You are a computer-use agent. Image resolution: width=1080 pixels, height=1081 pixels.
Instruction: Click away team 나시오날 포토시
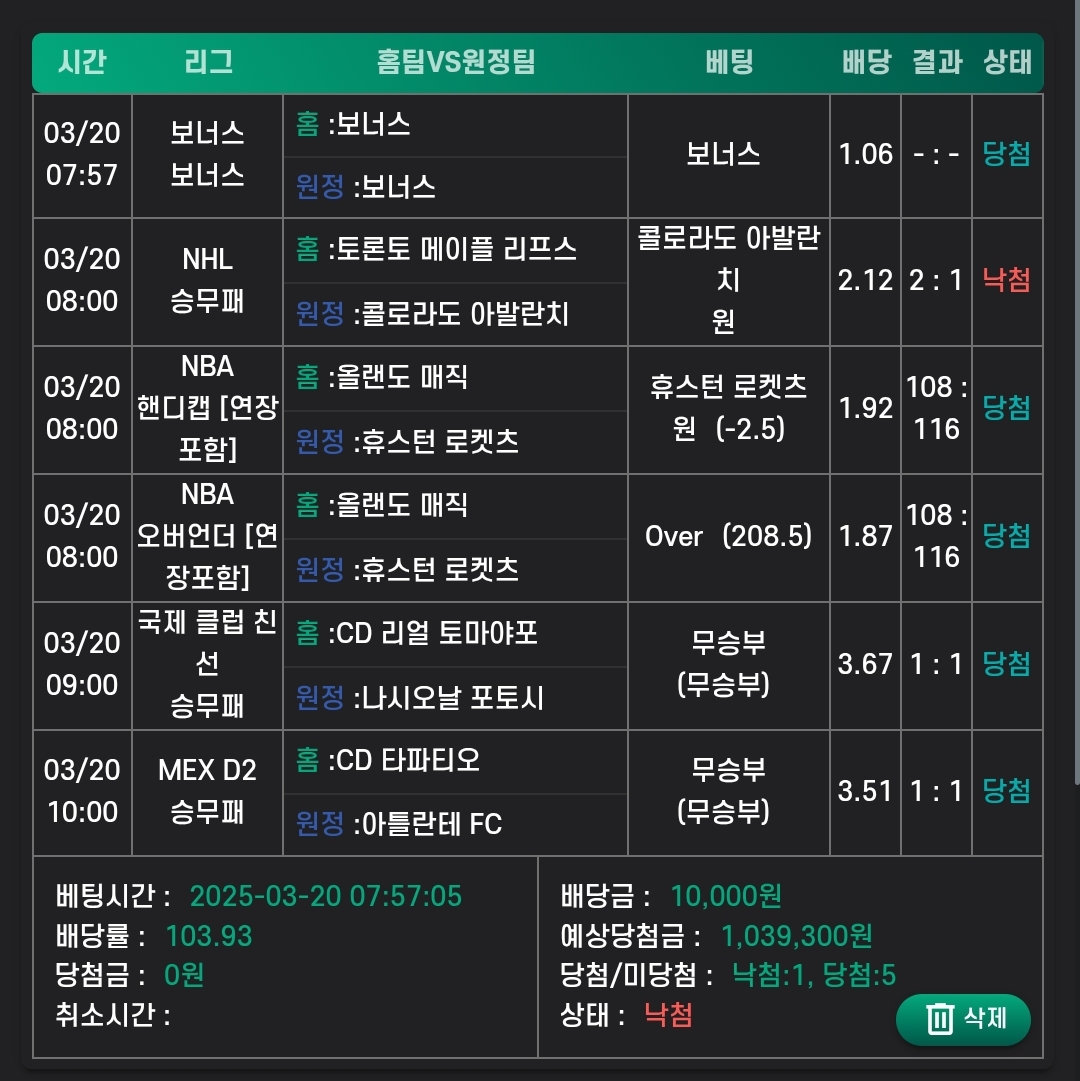[448, 697]
